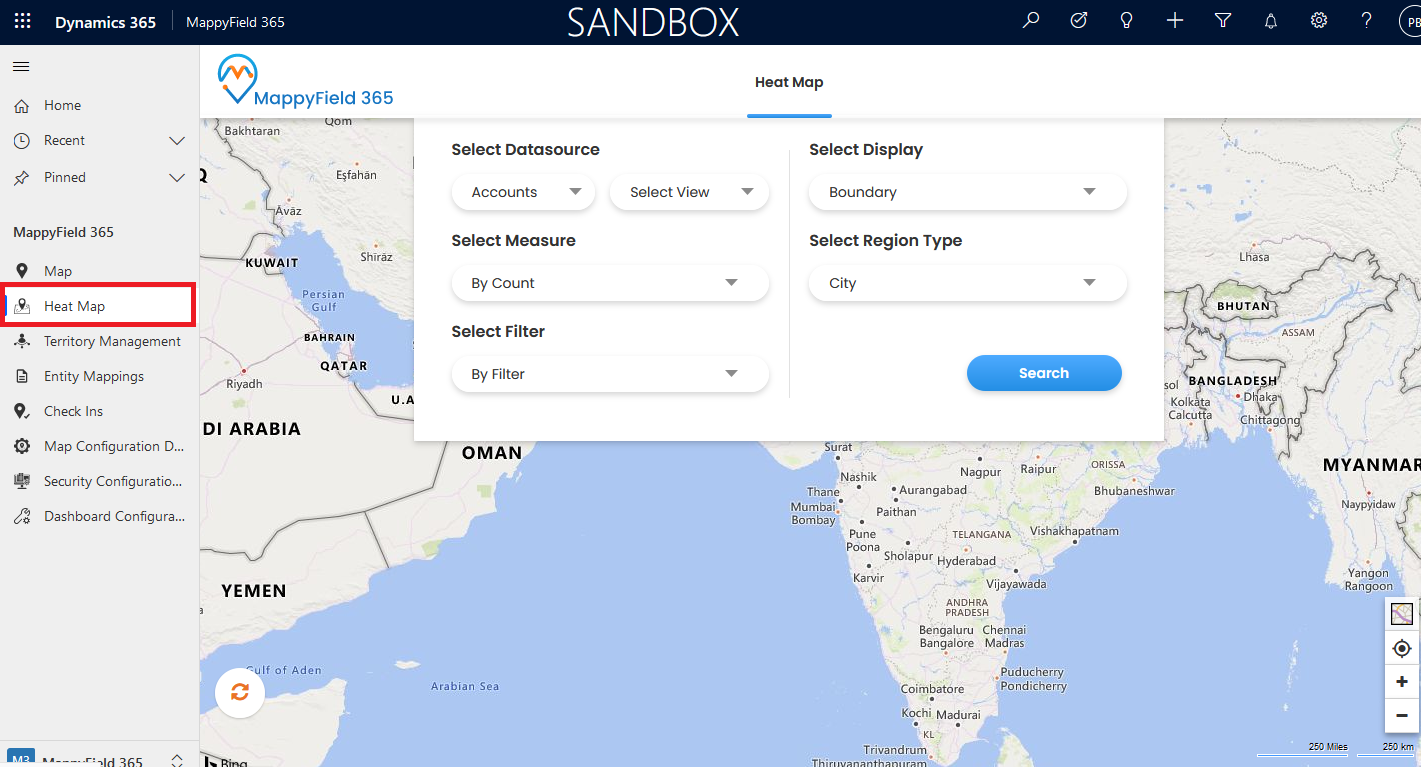Viewport: 1421px width, 767px height.
Task: Open the user profile avatar
Action: pos(1410,21)
